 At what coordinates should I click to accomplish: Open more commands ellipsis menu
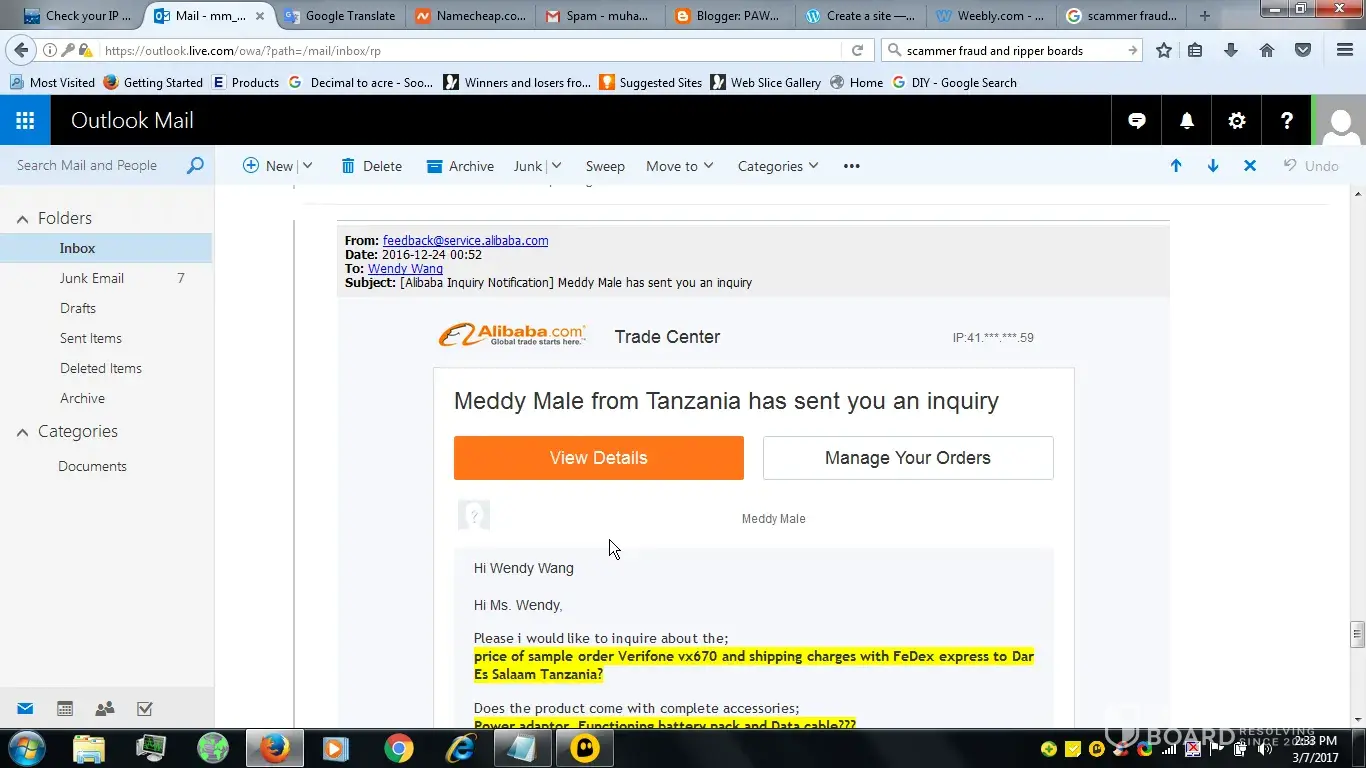tap(852, 166)
